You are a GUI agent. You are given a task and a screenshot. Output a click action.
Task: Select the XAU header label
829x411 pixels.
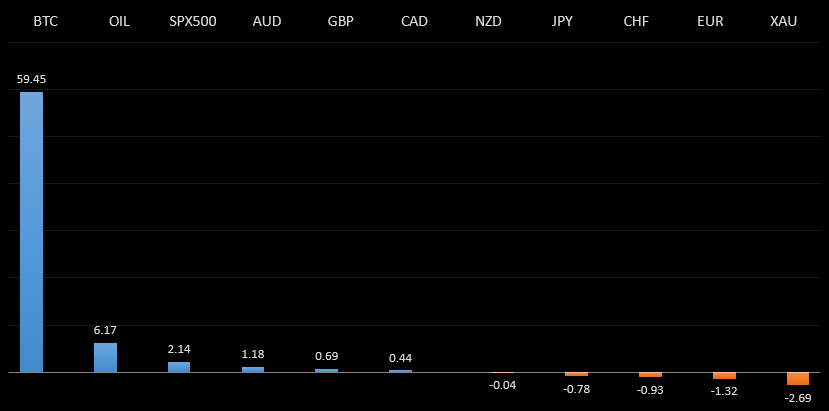(783, 21)
